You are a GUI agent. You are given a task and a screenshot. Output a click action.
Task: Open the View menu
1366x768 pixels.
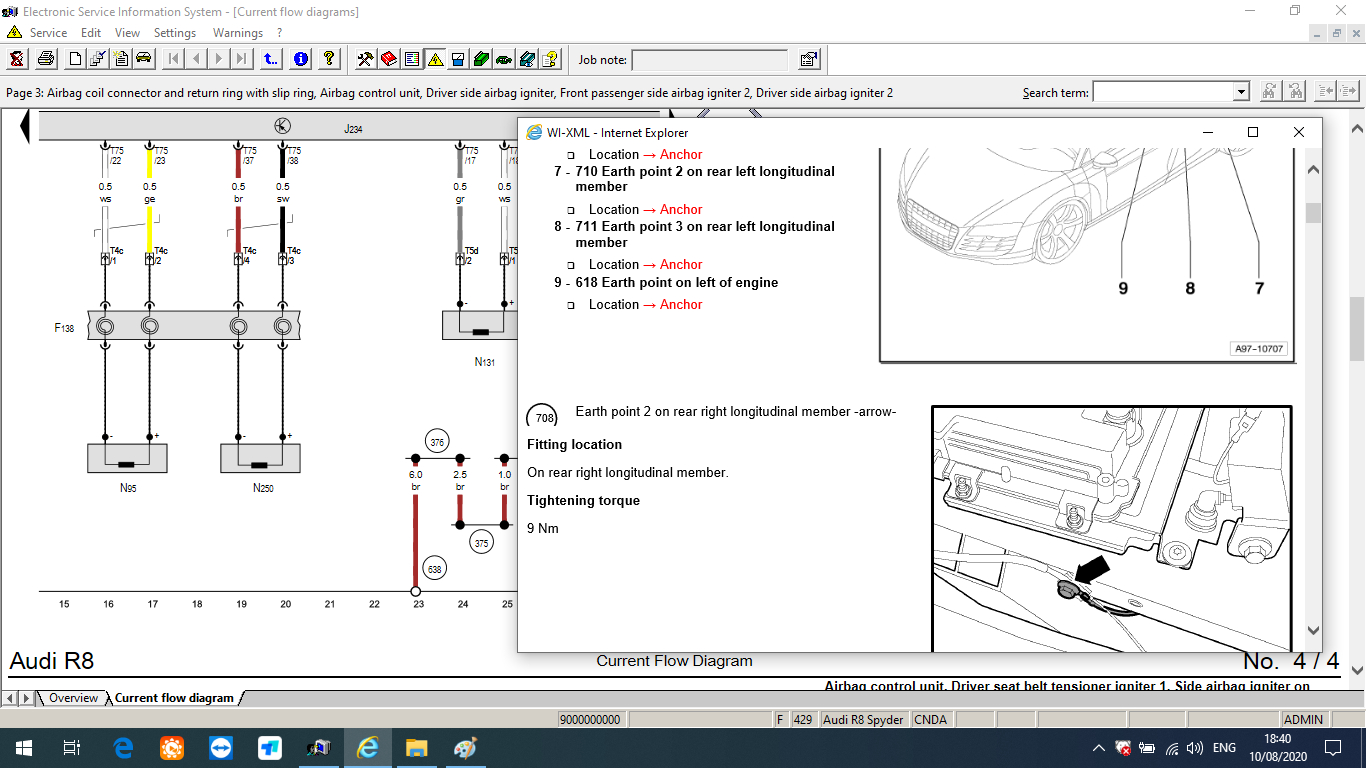point(127,32)
